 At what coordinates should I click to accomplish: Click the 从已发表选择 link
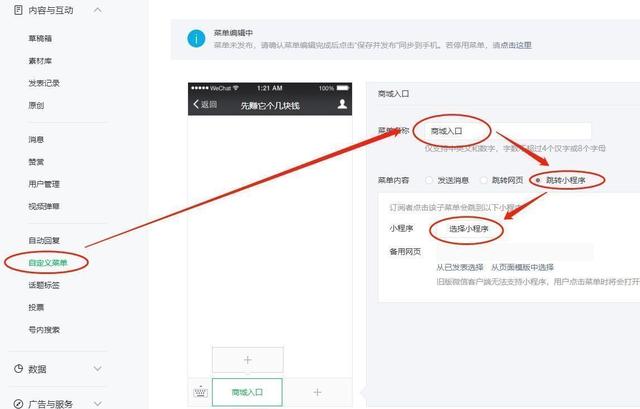pos(460,268)
